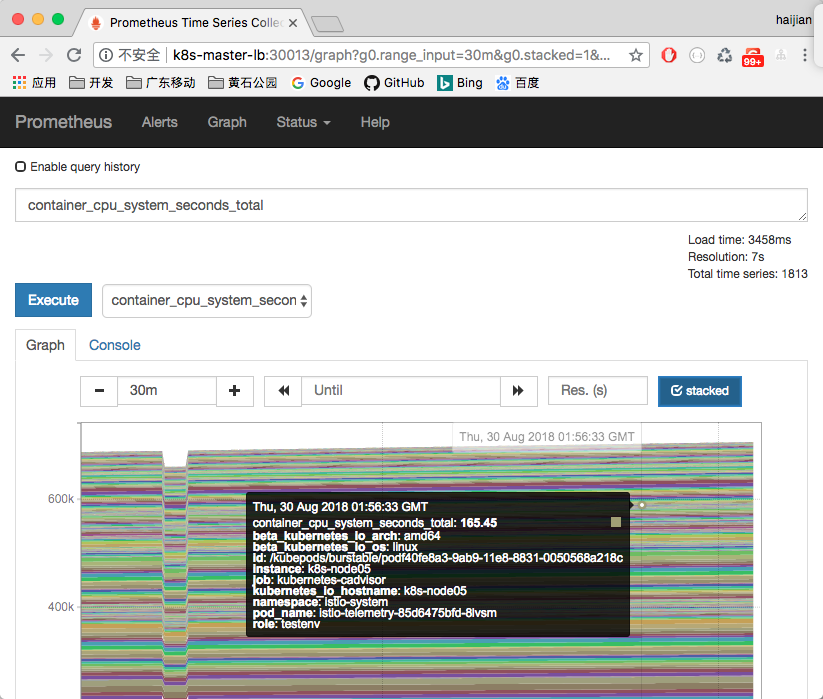823x699 pixels.
Task: Select the Graph tab
Action: click(x=45, y=345)
